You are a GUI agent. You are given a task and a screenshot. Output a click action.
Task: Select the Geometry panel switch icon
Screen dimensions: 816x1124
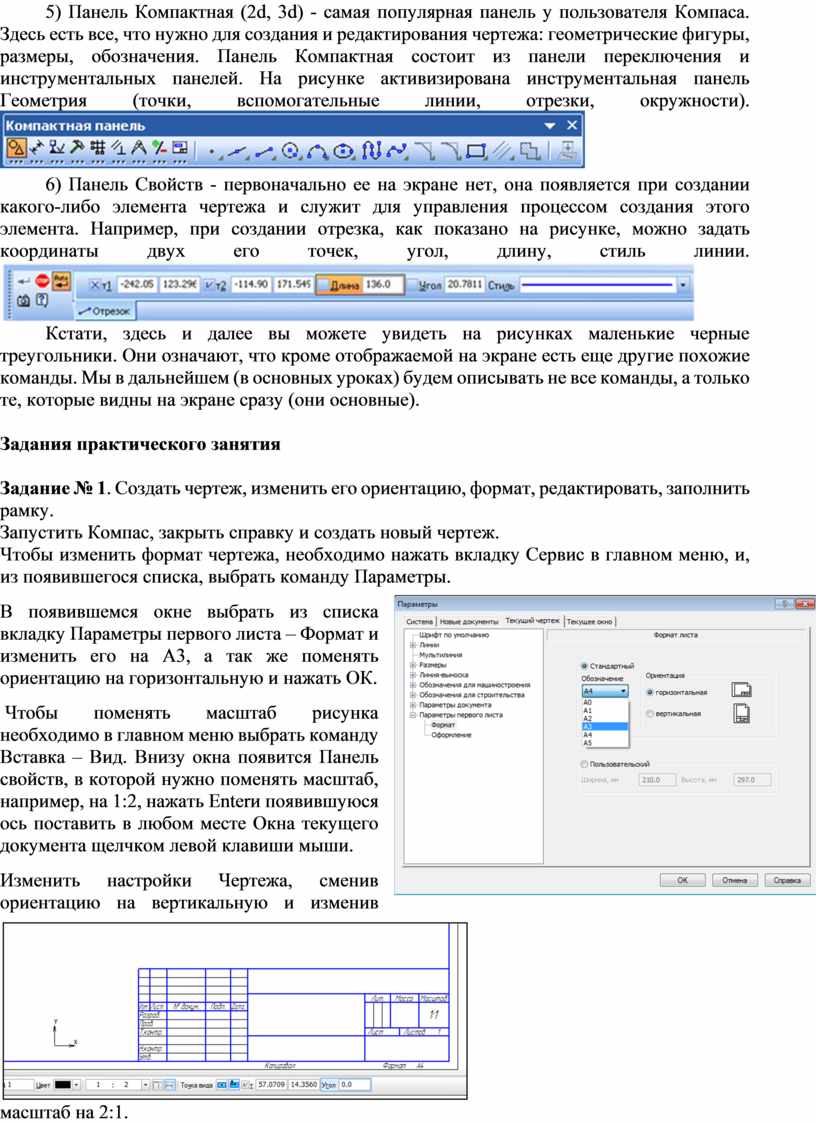16,148
